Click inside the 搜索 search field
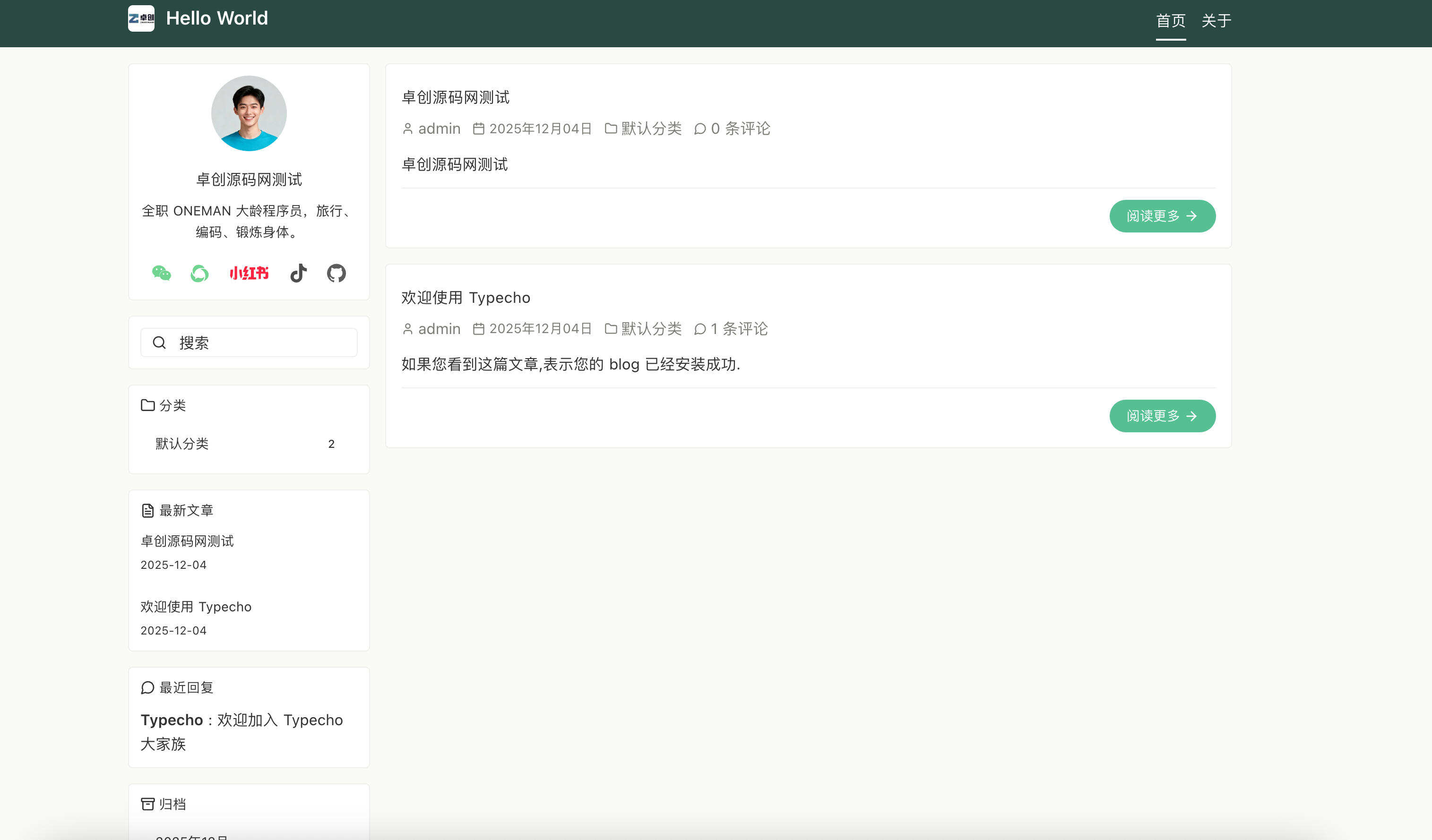The image size is (1432, 840). coord(250,343)
